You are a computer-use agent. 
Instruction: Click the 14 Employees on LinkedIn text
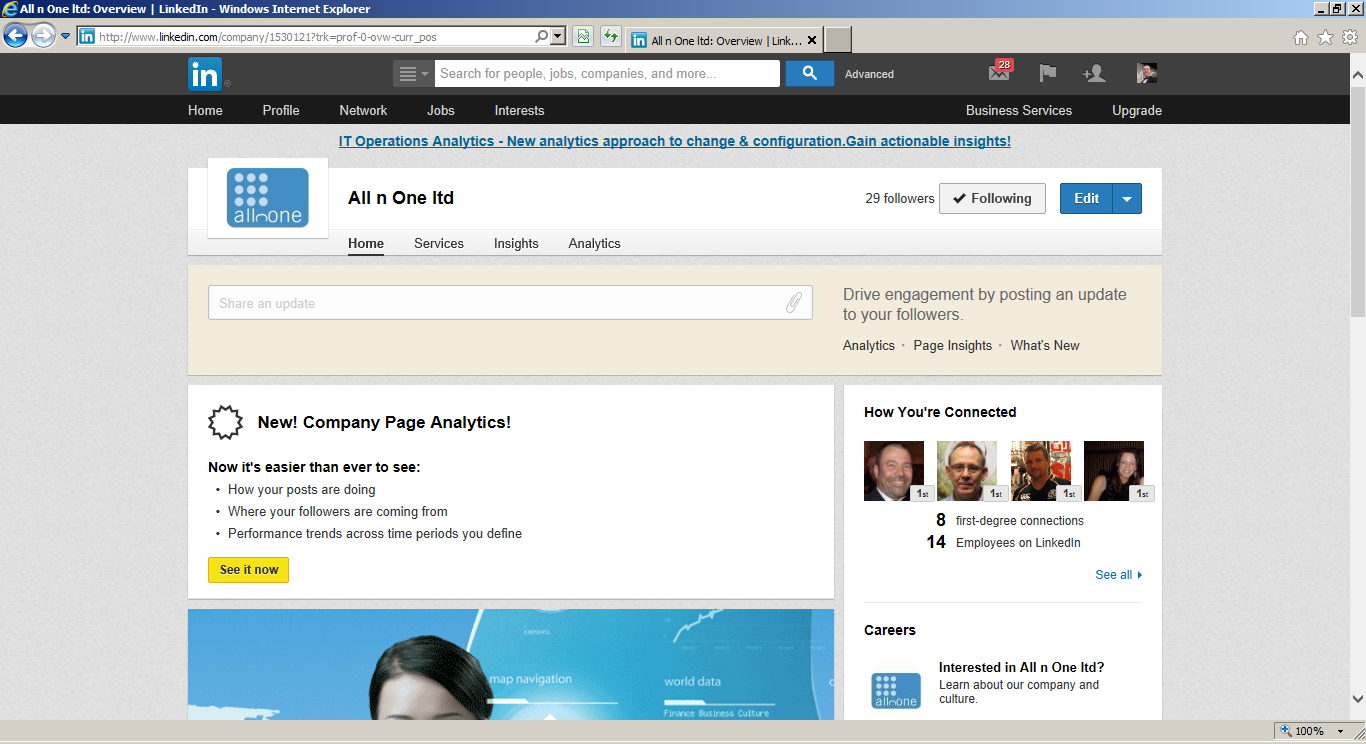(x=1003, y=542)
